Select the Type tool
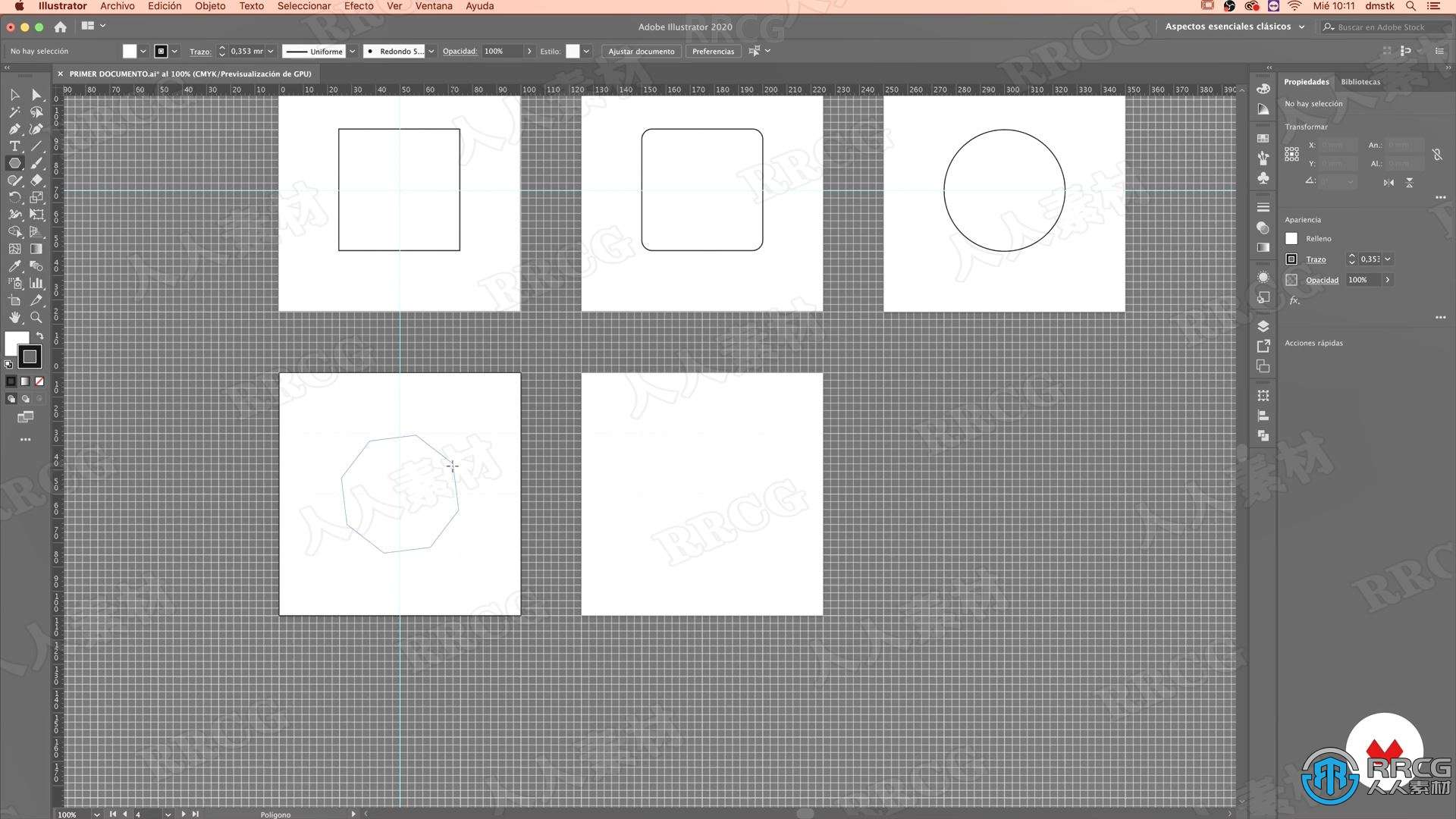The image size is (1456, 819). (x=14, y=146)
